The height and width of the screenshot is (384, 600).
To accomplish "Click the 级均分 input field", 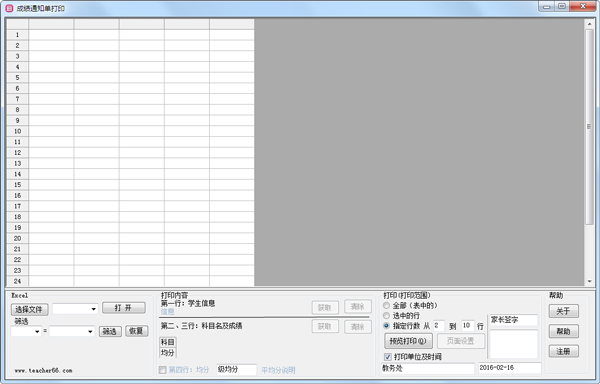I will 236,369.
